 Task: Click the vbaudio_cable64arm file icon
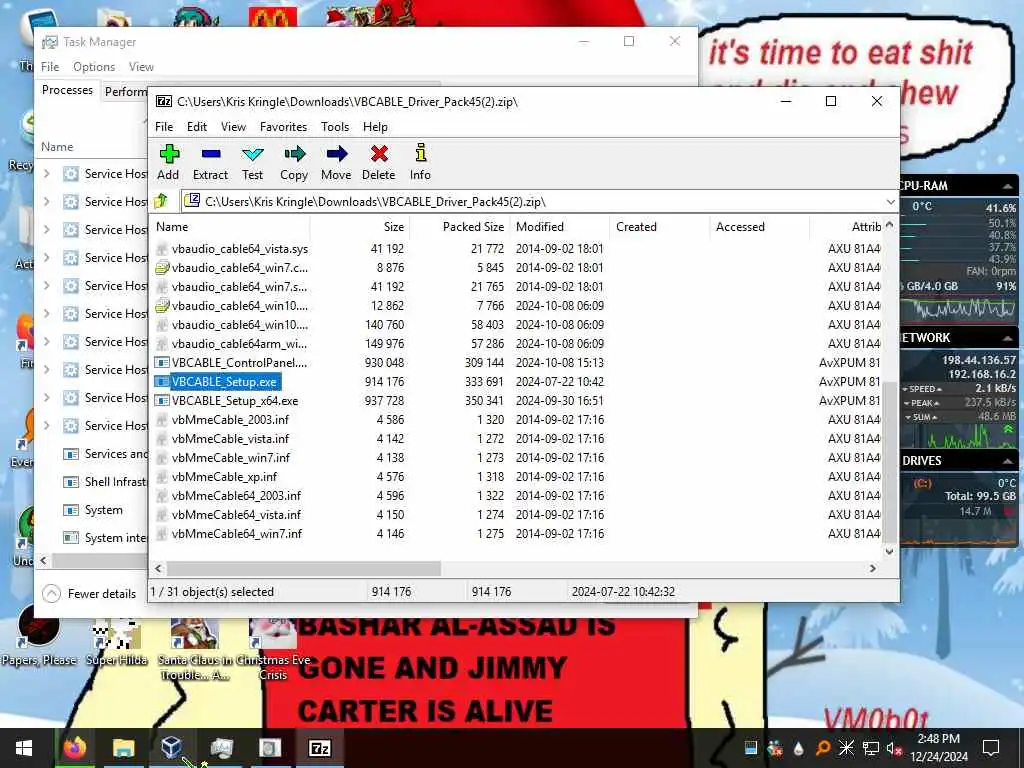[x=162, y=344]
